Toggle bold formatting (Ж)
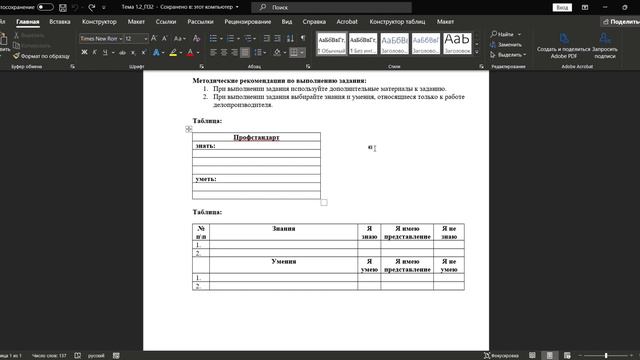This screenshot has height=360, width=640. click(x=84, y=52)
